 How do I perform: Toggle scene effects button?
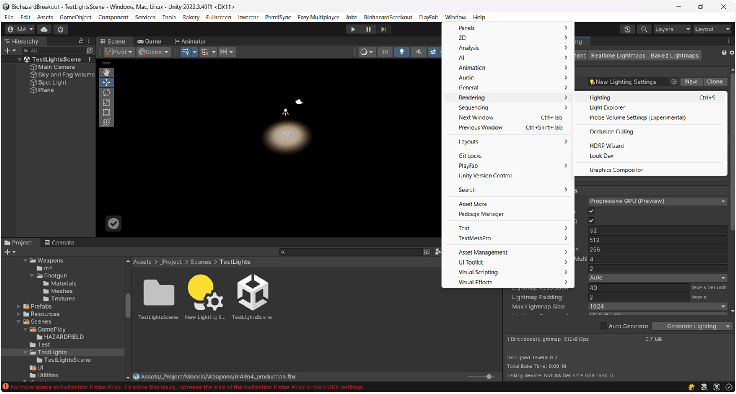433,52
